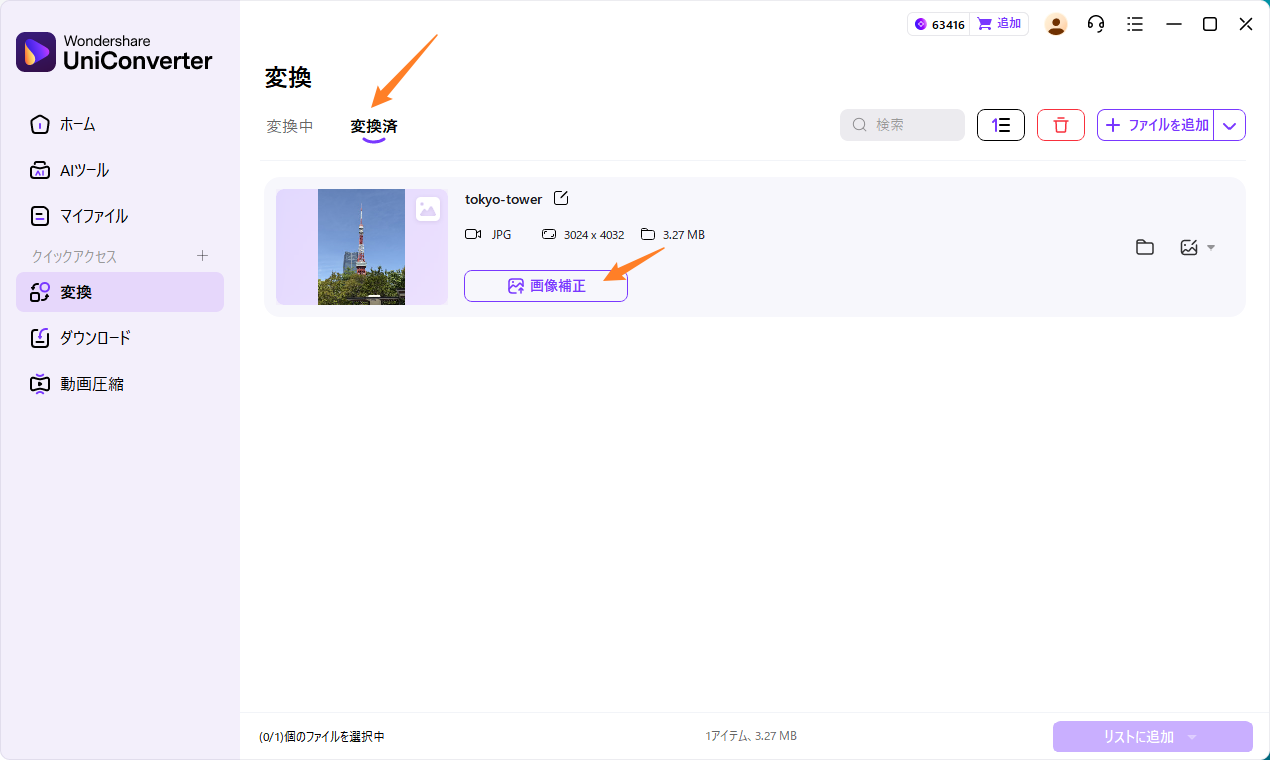This screenshot has width=1270, height=760.
Task: Open the ダウンロード section
Action: [x=93, y=337]
